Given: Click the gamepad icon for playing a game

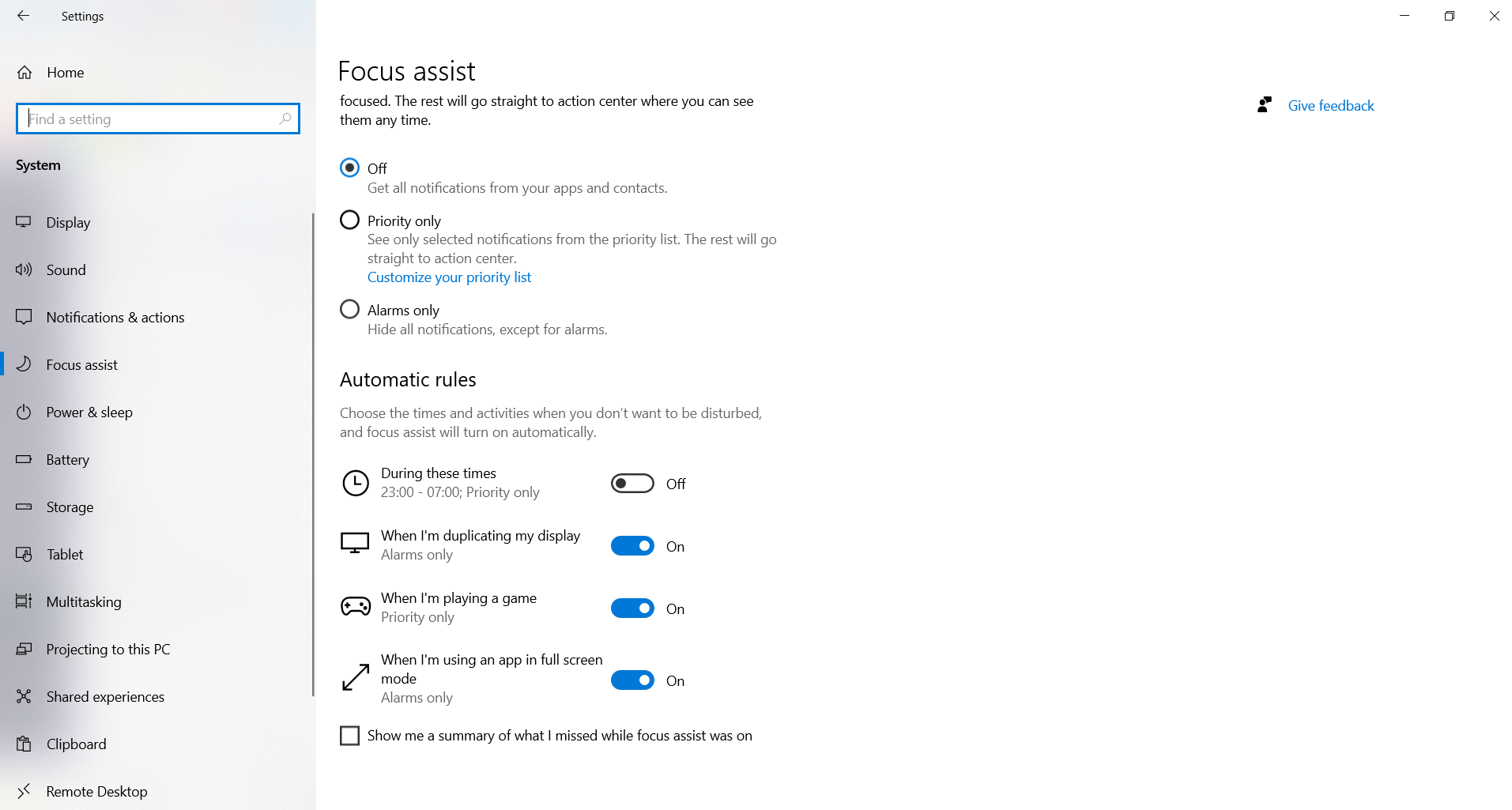Looking at the screenshot, I should 356,607.
